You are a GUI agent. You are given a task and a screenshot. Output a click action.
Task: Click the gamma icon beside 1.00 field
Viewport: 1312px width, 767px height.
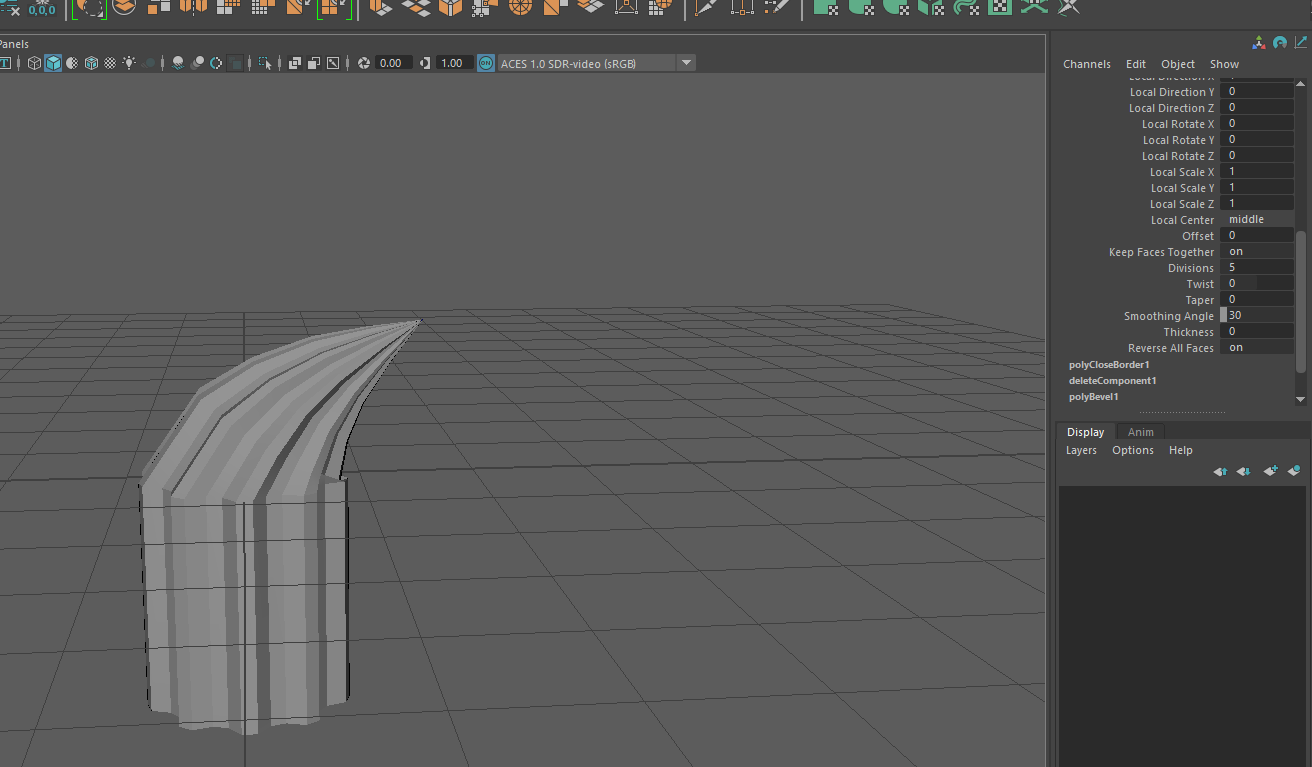click(425, 63)
